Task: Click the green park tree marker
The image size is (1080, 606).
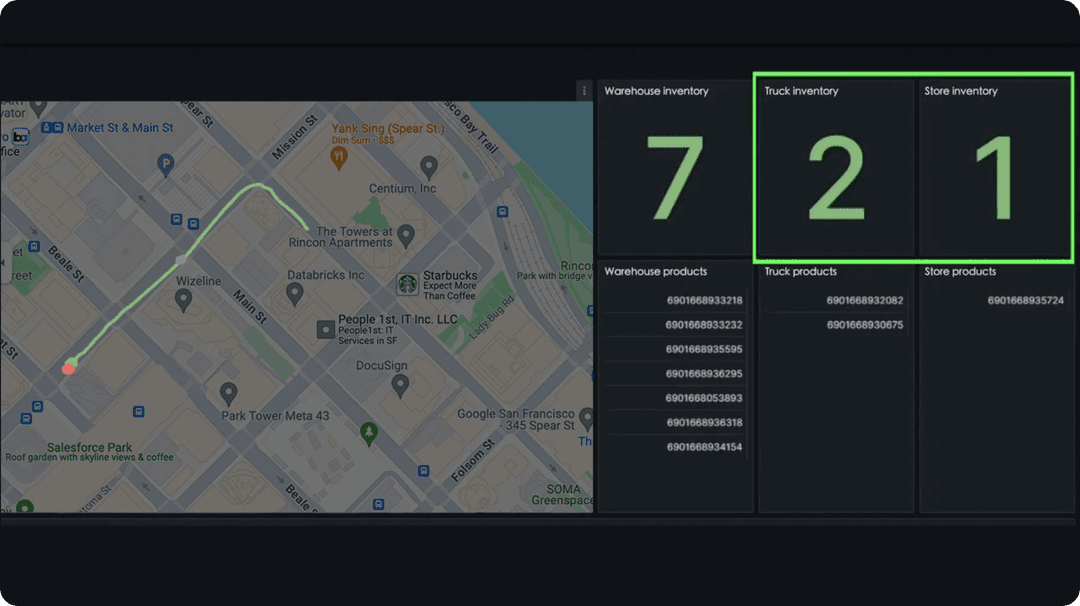Action: click(x=369, y=432)
